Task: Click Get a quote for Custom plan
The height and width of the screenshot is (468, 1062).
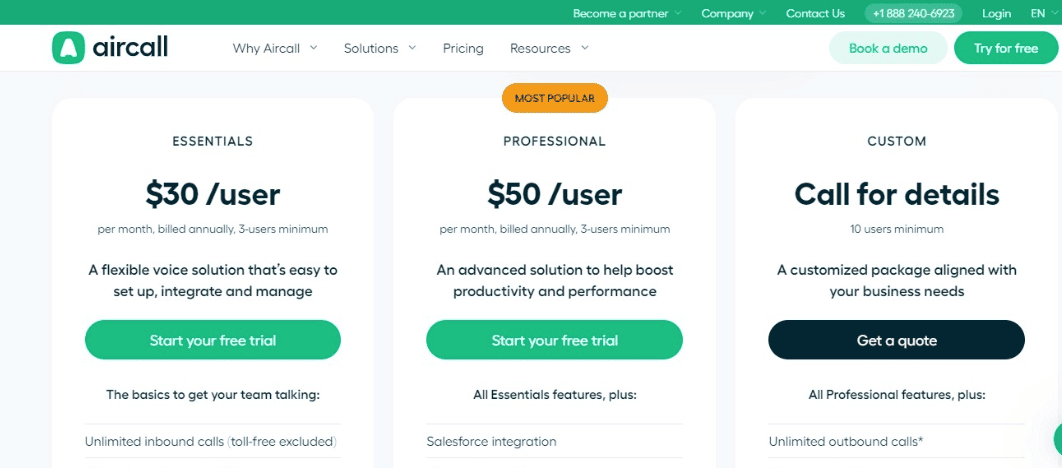Action: click(897, 340)
